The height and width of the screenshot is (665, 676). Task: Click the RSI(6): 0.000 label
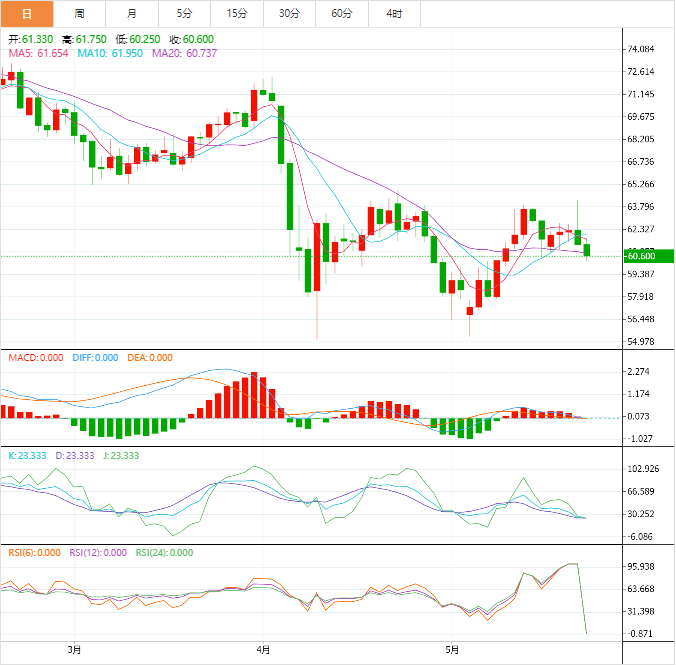click(34, 552)
